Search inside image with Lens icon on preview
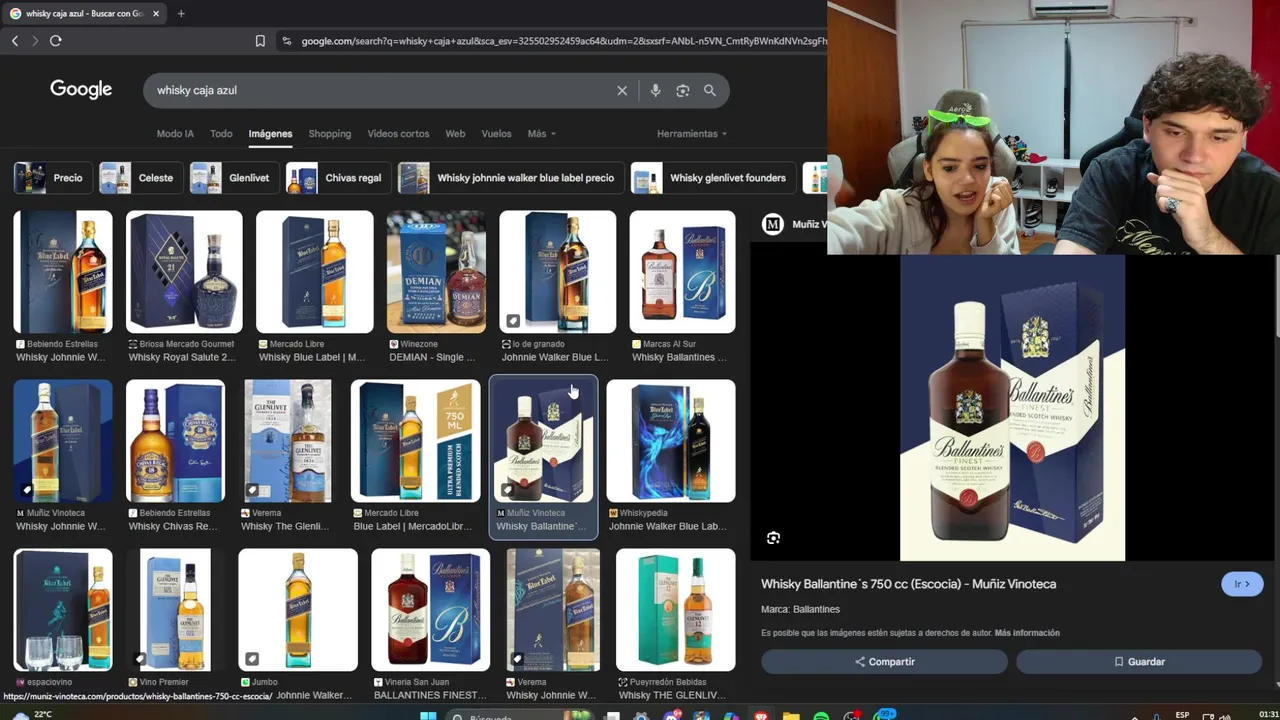This screenshot has width=1280, height=720. (x=773, y=538)
